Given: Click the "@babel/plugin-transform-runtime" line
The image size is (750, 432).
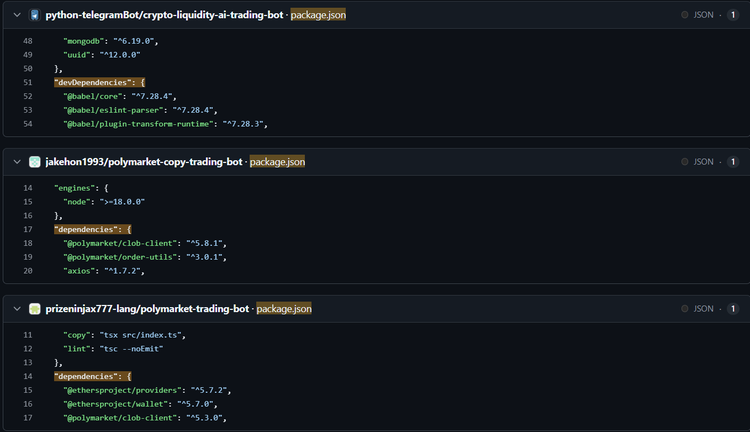Looking at the screenshot, I should [x=165, y=124].
